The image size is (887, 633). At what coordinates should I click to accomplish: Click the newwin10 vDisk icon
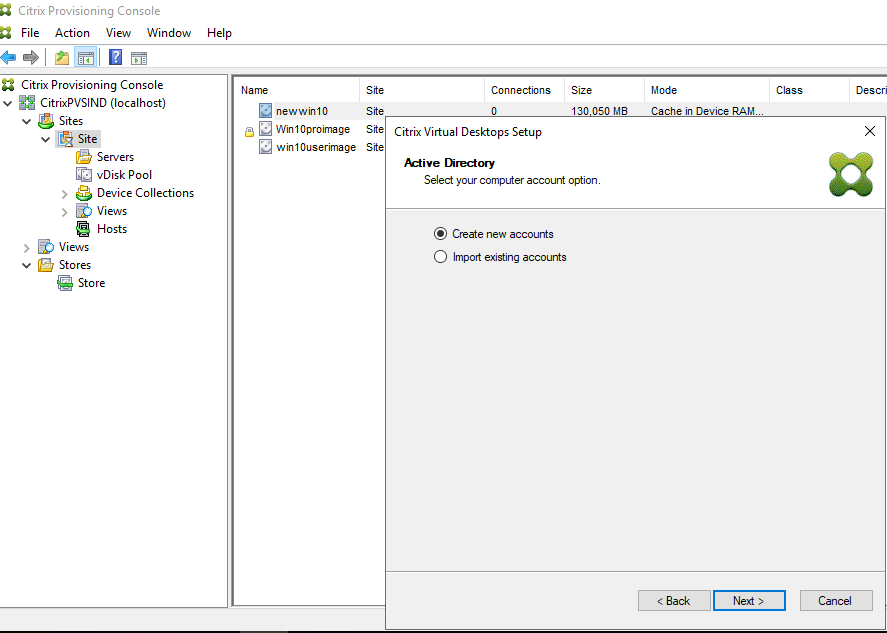point(265,111)
